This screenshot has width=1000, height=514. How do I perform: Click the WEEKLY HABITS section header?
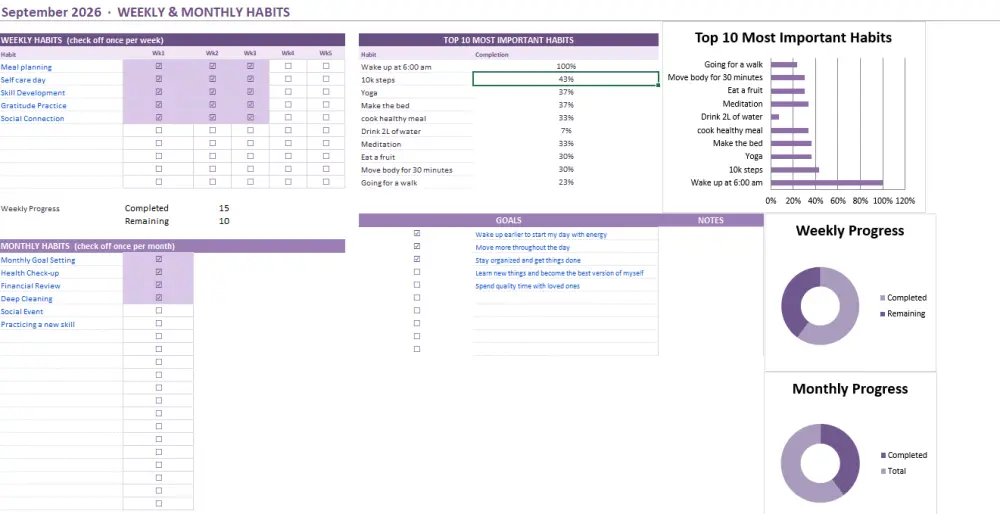coord(172,40)
